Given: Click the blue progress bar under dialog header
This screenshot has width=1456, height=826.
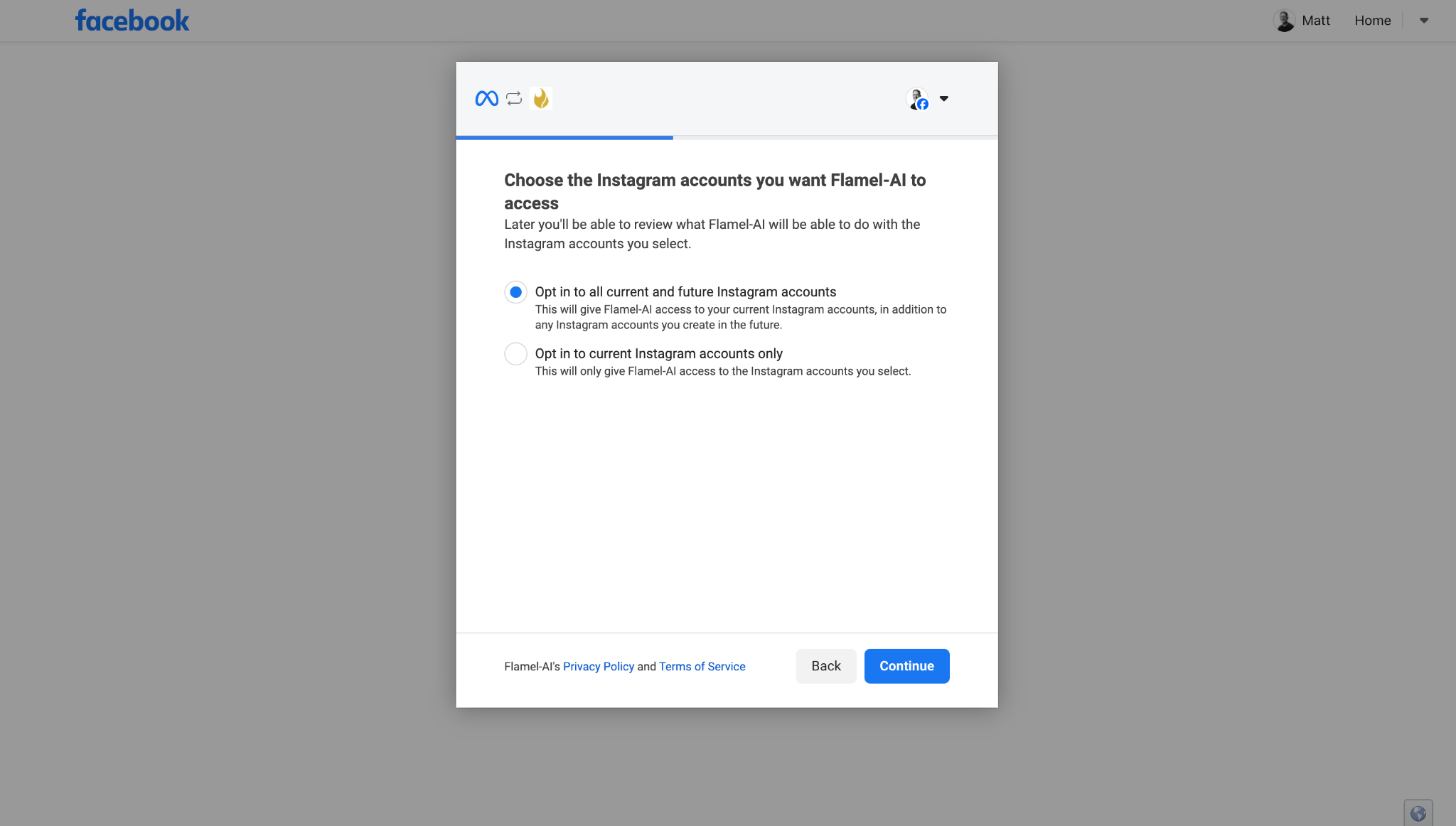Looking at the screenshot, I should (564, 137).
